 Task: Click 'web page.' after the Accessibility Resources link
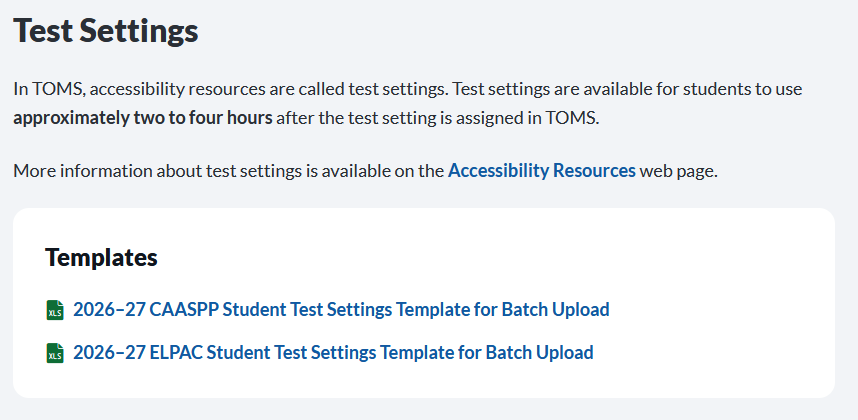(x=679, y=171)
